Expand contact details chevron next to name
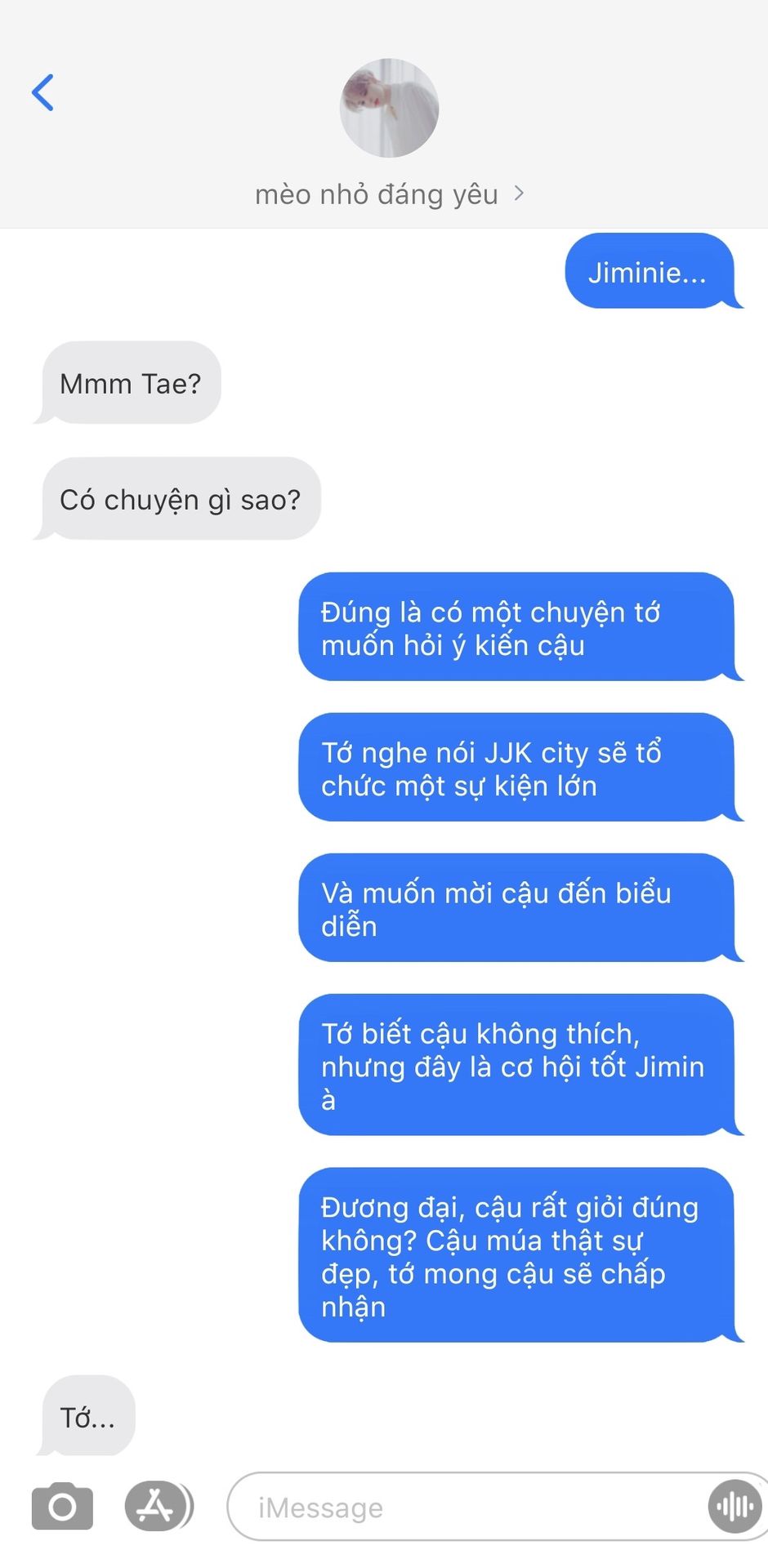 click(519, 194)
